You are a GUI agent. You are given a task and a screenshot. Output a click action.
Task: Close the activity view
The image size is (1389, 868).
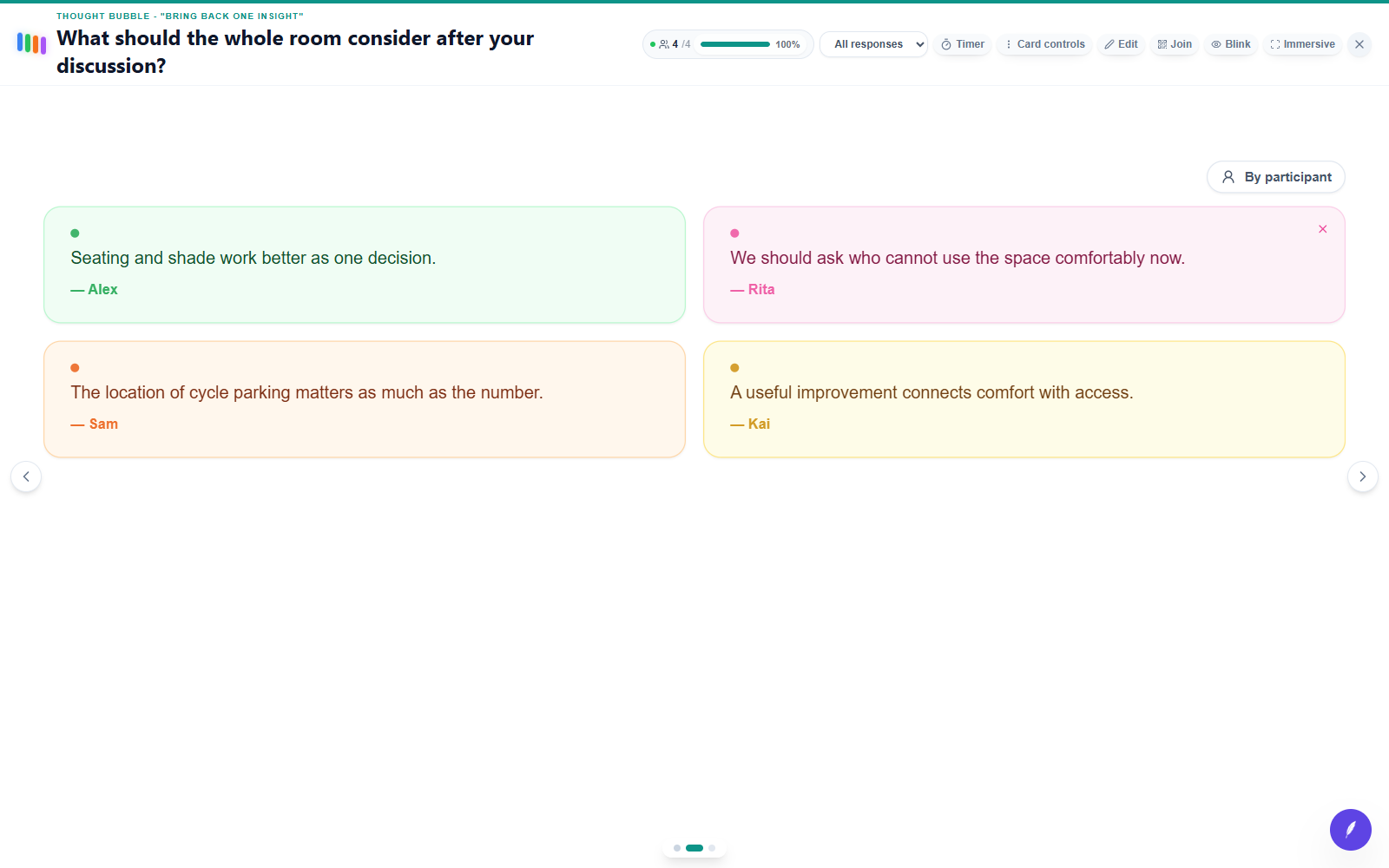(1359, 44)
